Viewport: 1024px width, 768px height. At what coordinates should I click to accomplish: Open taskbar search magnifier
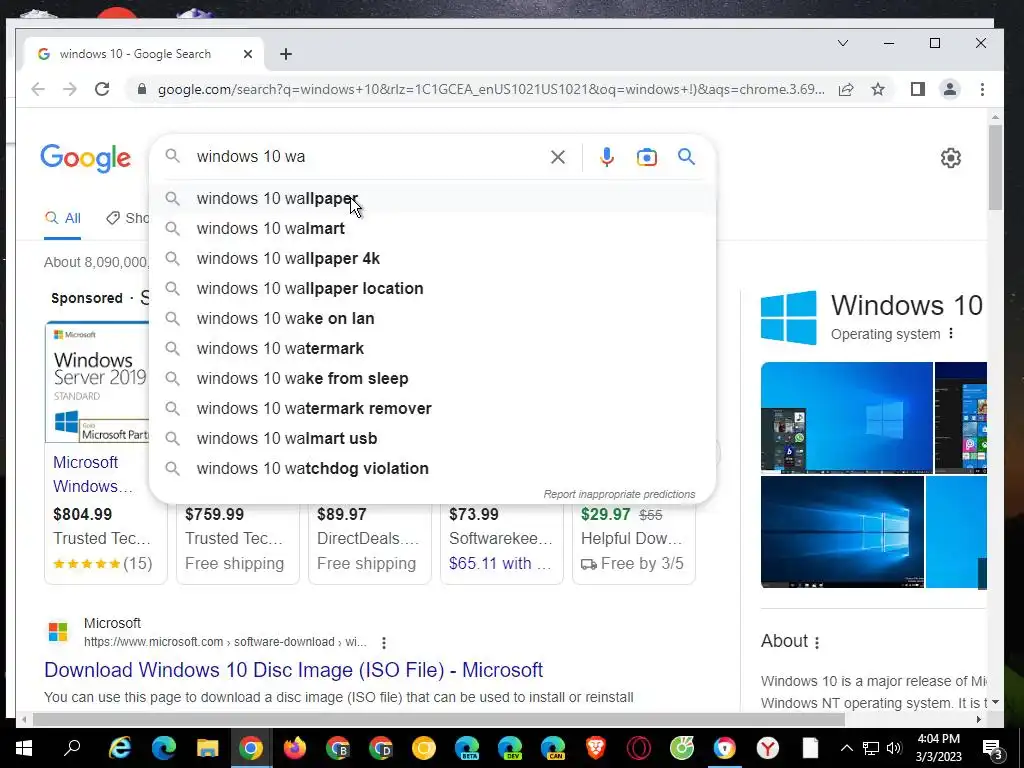click(72, 748)
